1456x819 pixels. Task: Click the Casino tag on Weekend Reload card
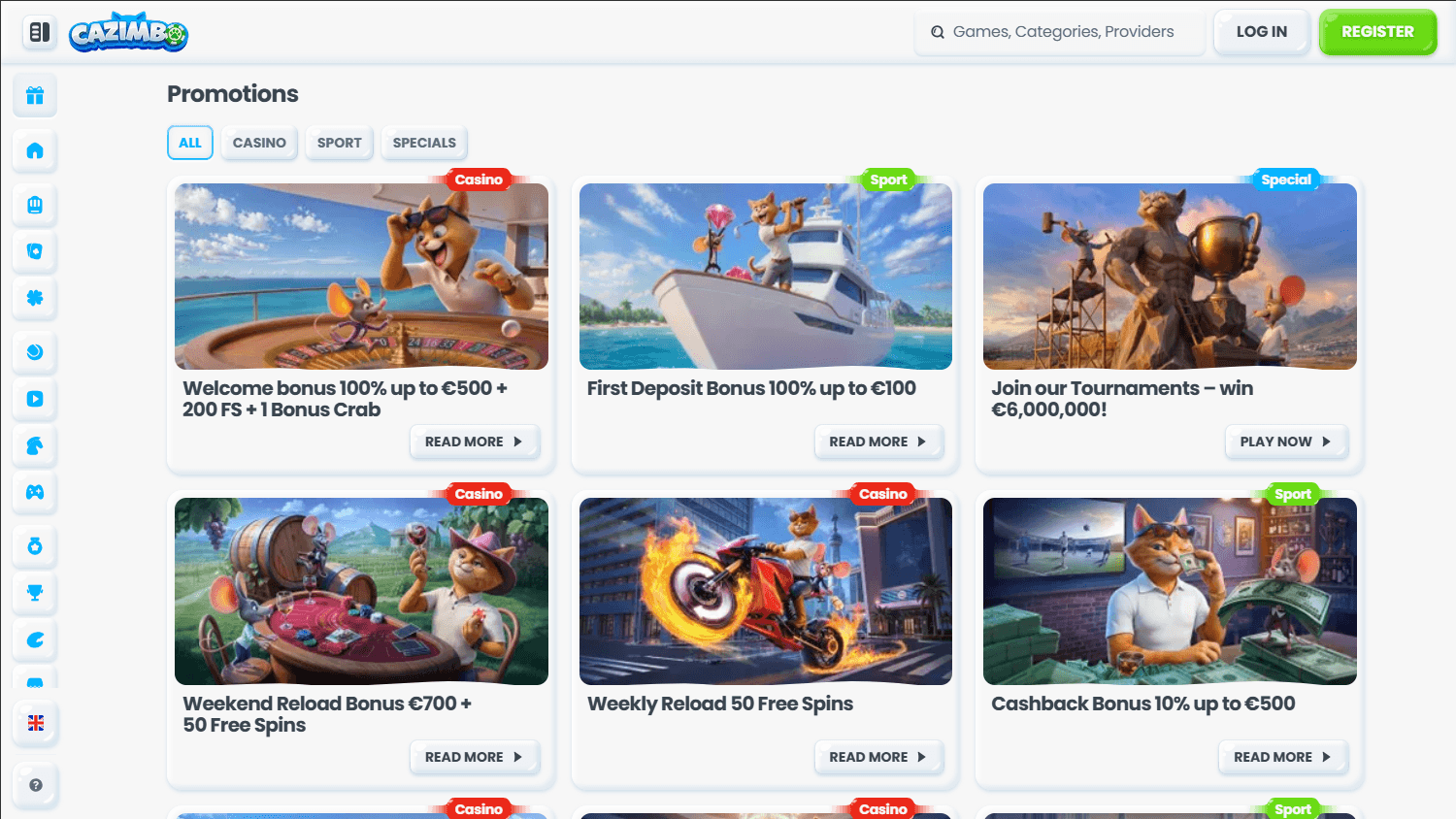click(x=479, y=494)
